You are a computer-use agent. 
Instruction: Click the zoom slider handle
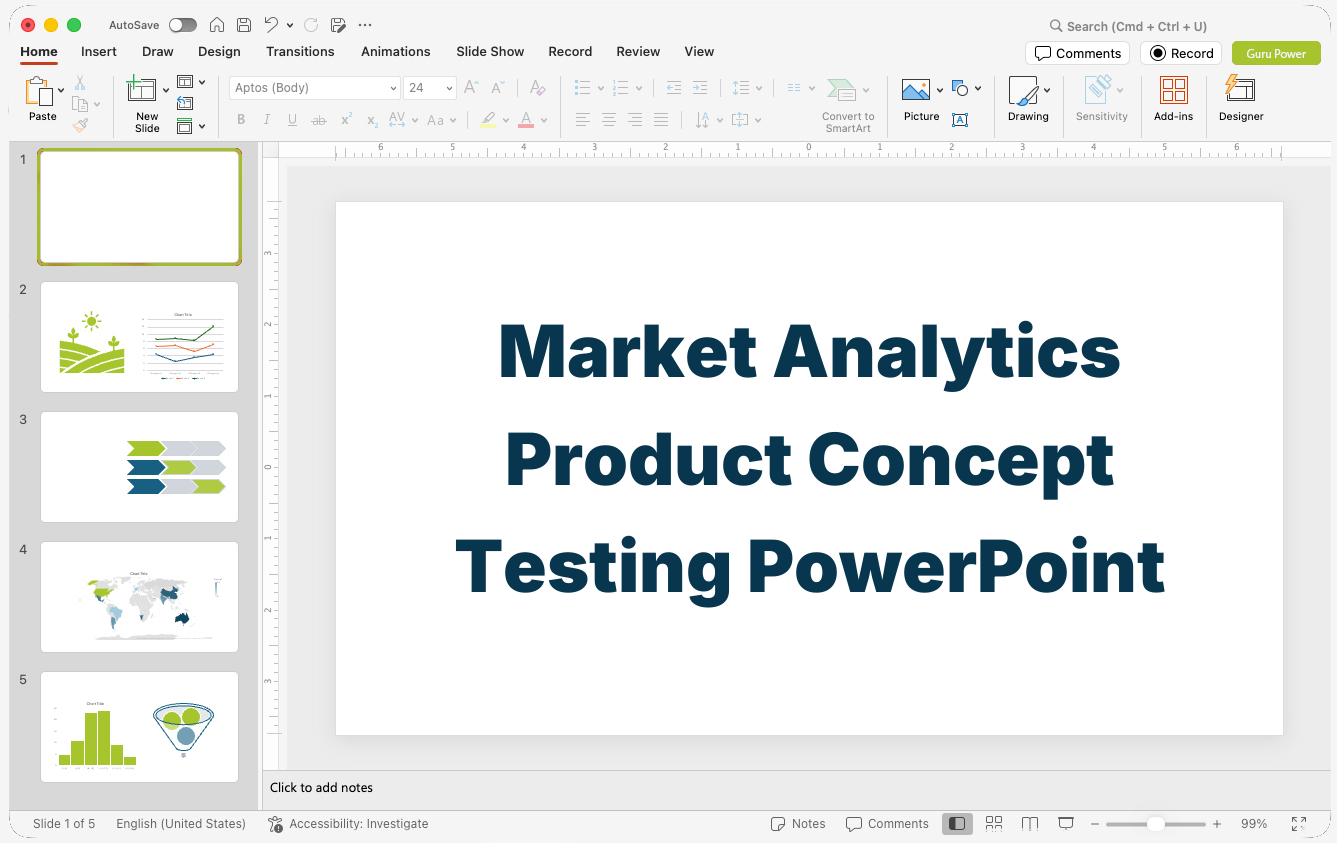click(1155, 824)
